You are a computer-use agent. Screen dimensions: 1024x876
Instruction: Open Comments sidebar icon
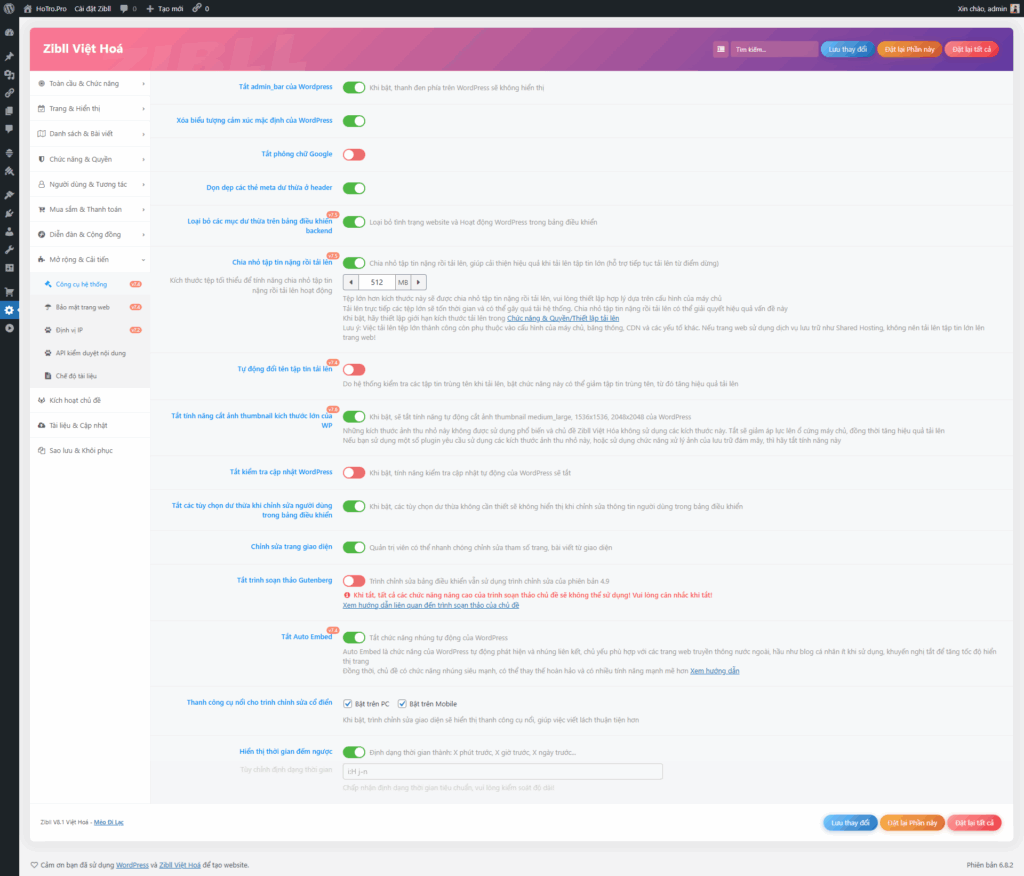9,129
